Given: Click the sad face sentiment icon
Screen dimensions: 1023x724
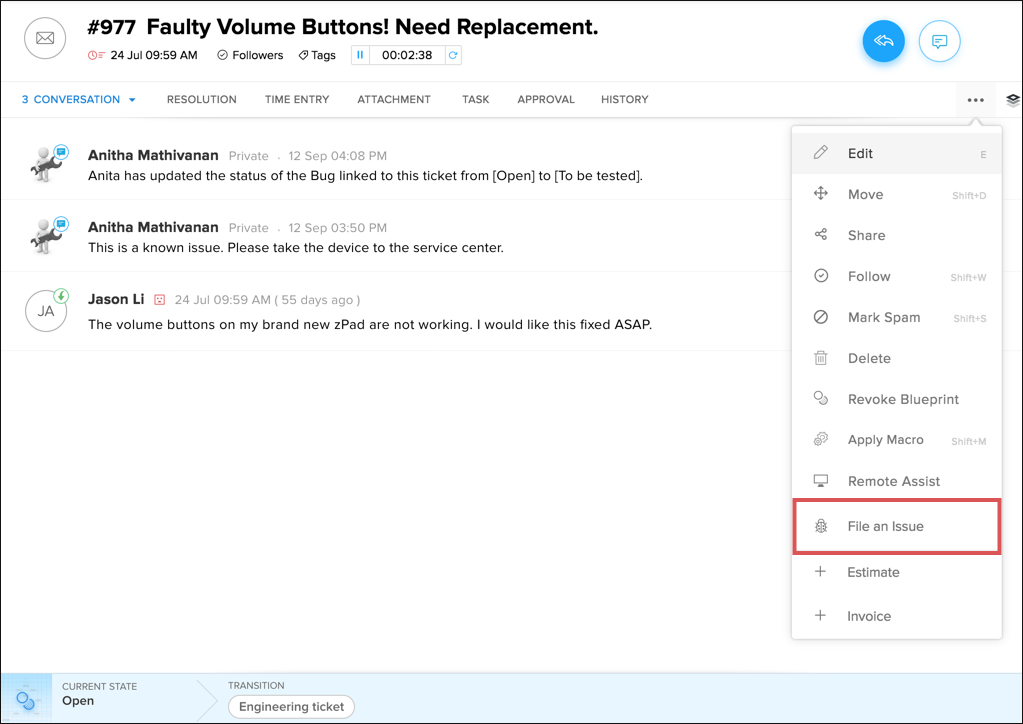Looking at the screenshot, I should [x=159, y=300].
